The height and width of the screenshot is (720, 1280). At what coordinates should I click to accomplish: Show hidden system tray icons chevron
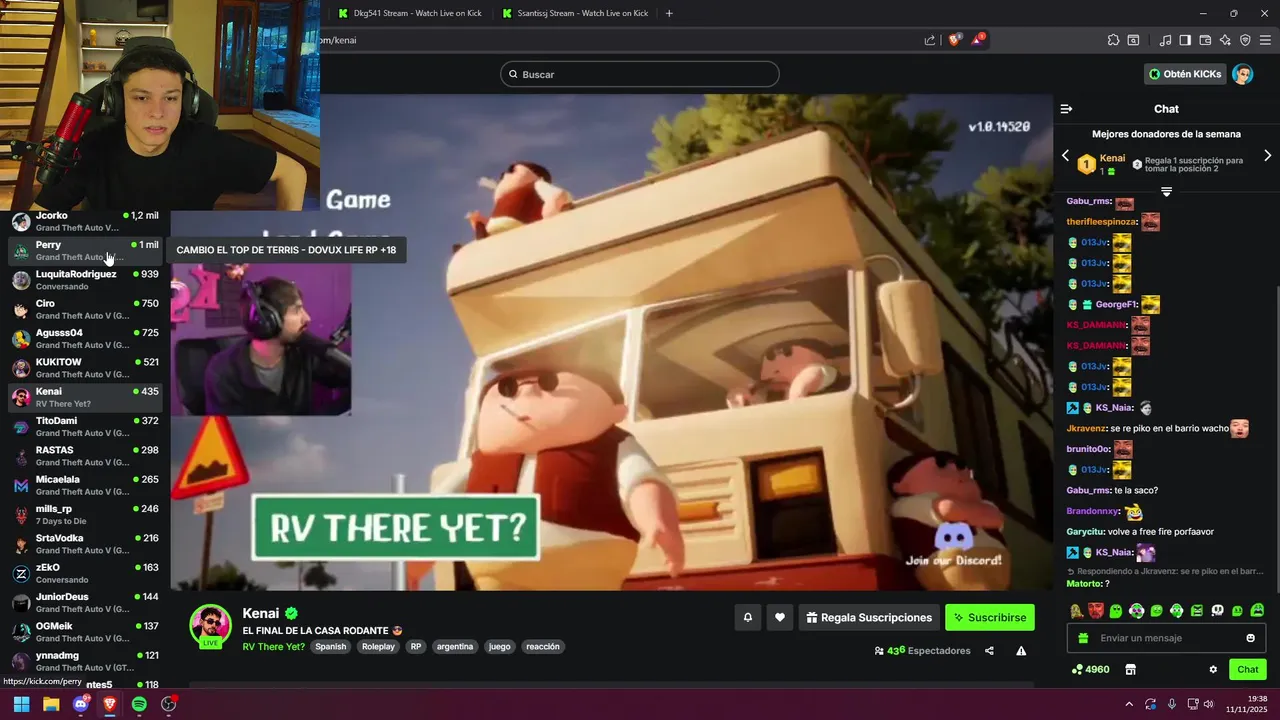pos(1129,704)
